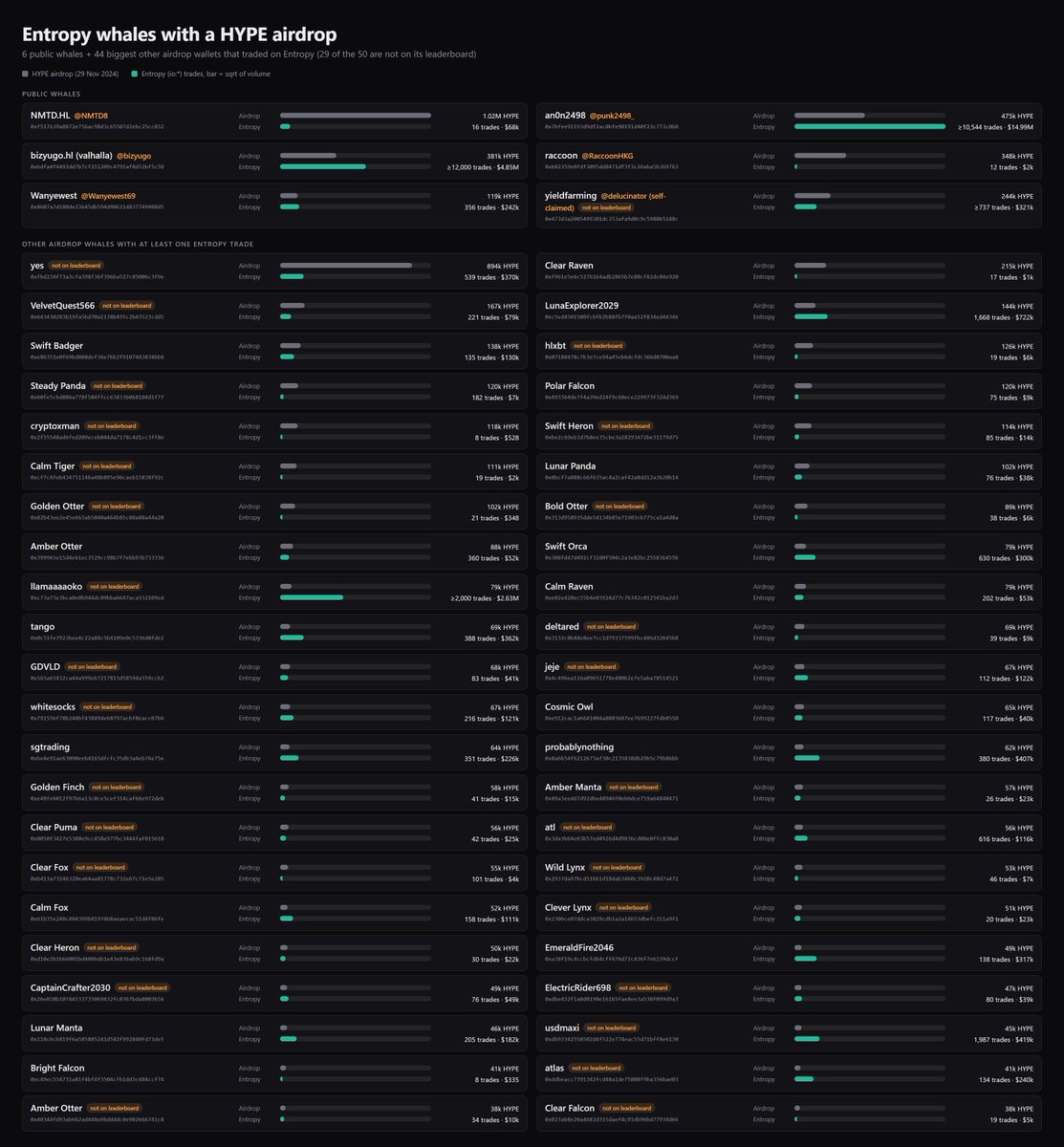Open the @NMTD8 handle link
Viewport: 1064px width, 1147px height.
(x=91, y=116)
